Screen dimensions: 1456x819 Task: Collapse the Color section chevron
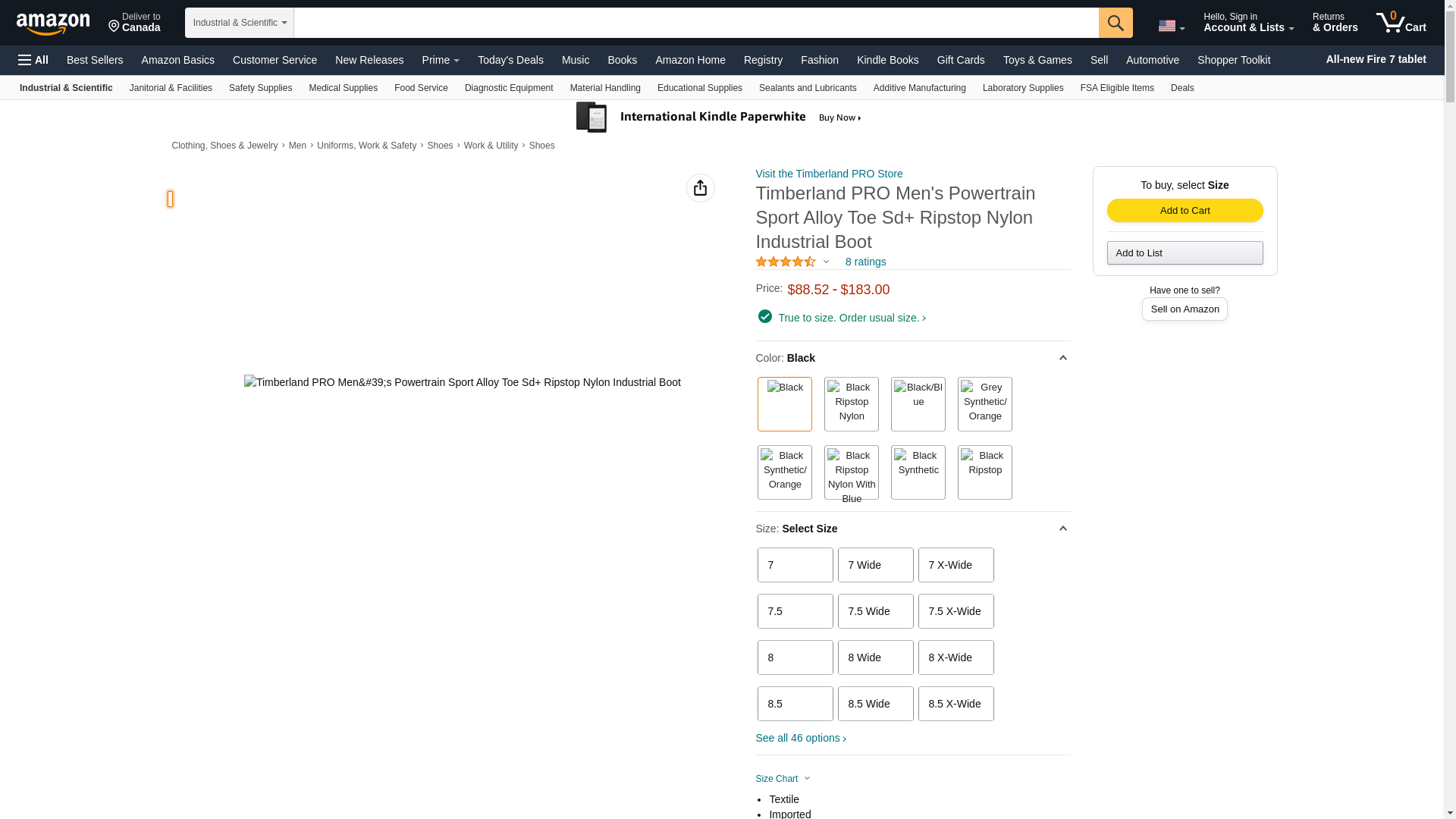click(x=1062, y=358)
